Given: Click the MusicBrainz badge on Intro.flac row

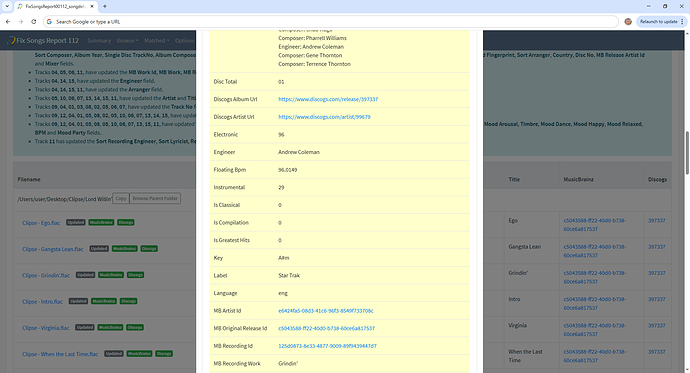Looking at the screenshot, I should (104, 301).
